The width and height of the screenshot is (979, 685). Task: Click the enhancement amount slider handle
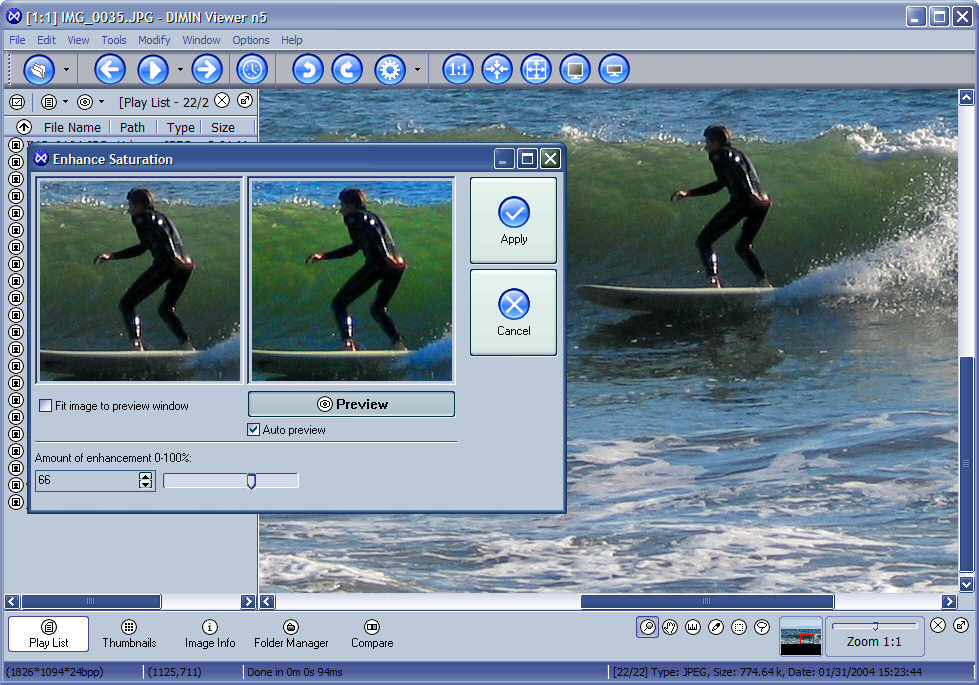tap(251, 481)
